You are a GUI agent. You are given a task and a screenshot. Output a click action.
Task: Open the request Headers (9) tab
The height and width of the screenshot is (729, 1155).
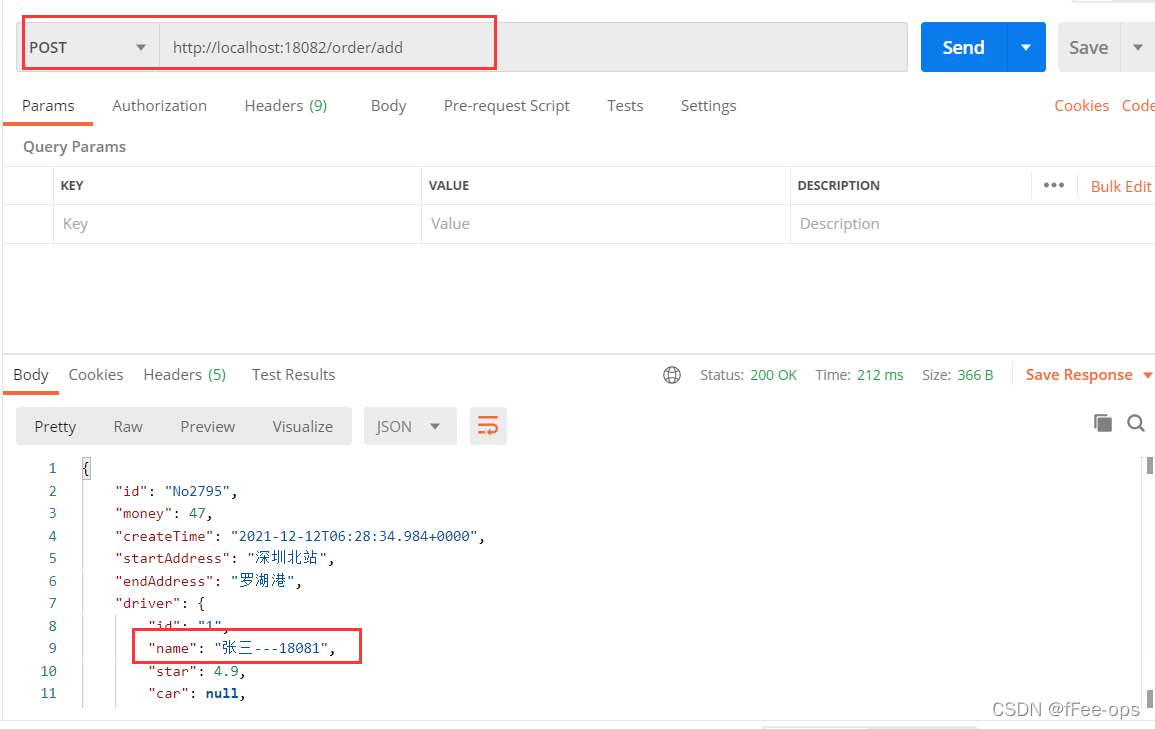(x=286, y=106)
